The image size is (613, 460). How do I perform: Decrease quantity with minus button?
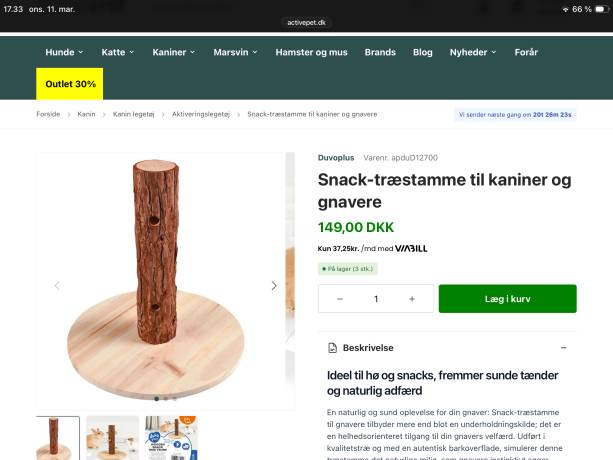340,299
